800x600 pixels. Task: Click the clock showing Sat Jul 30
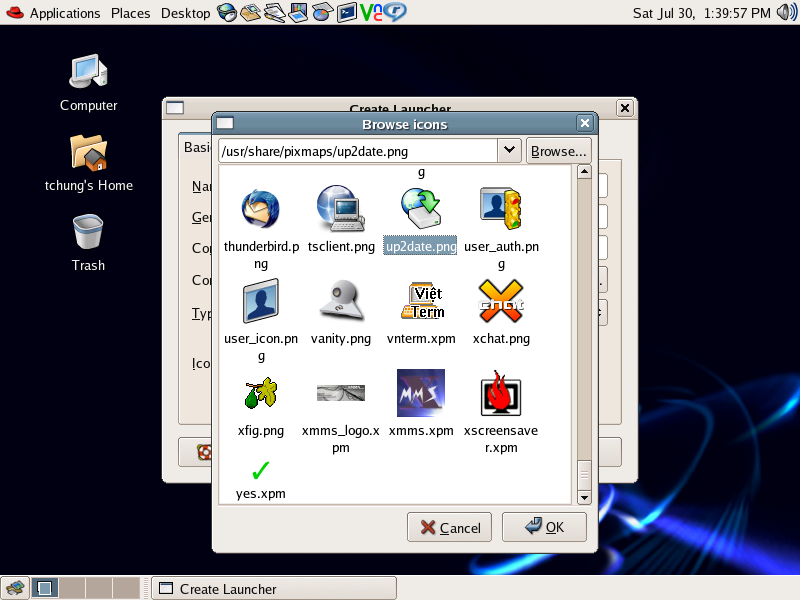[702, 13]
